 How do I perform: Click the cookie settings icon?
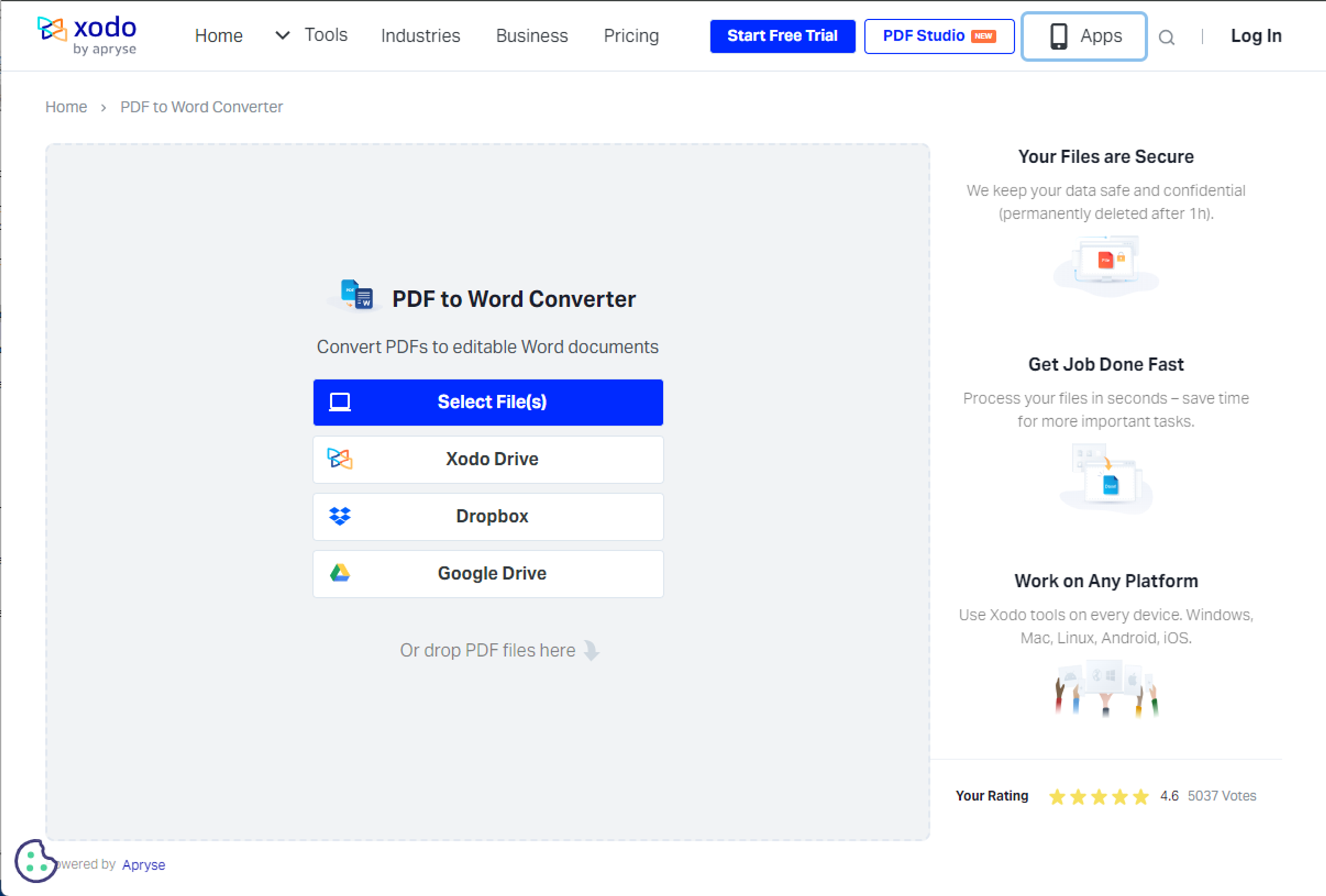pos(35,861)
